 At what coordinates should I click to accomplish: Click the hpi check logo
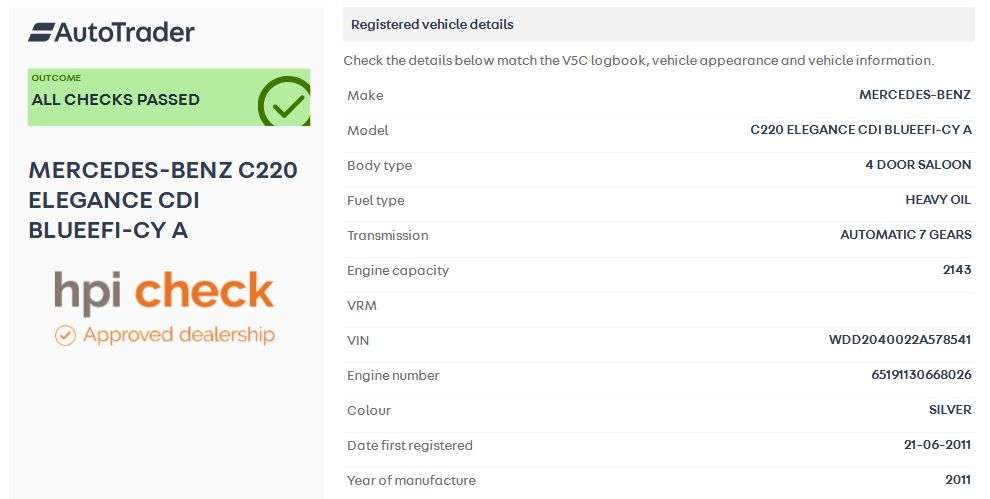point(164,291)
